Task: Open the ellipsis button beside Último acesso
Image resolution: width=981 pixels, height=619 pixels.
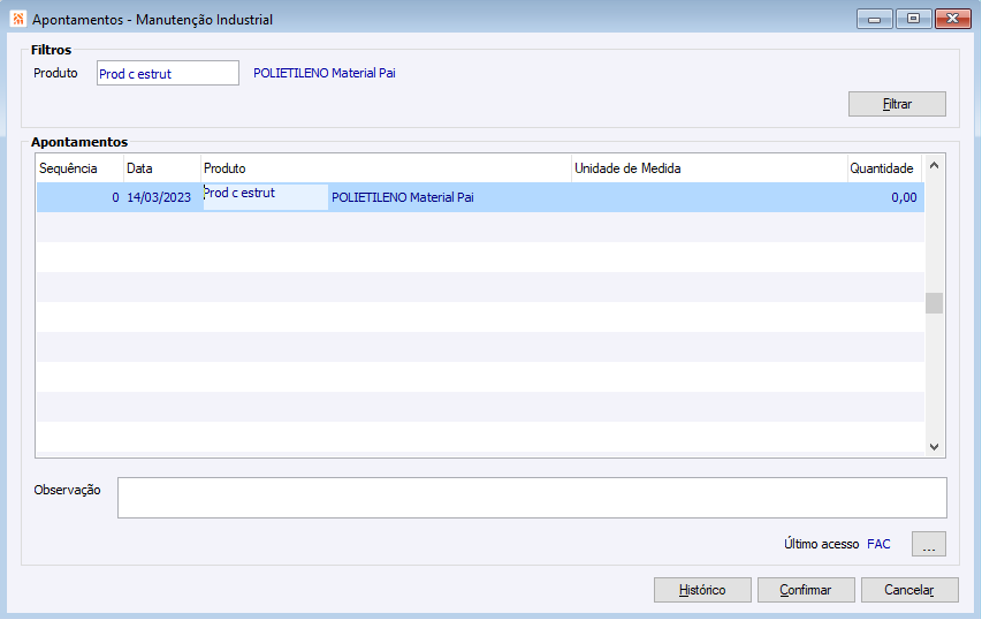Action: (928, 544)
